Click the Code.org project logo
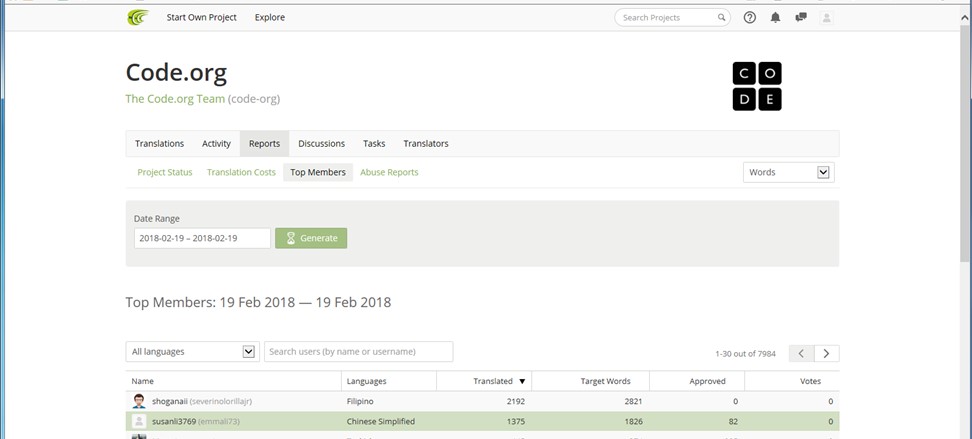The width and height of the screenshot is (972, 439). pos(757,86)
